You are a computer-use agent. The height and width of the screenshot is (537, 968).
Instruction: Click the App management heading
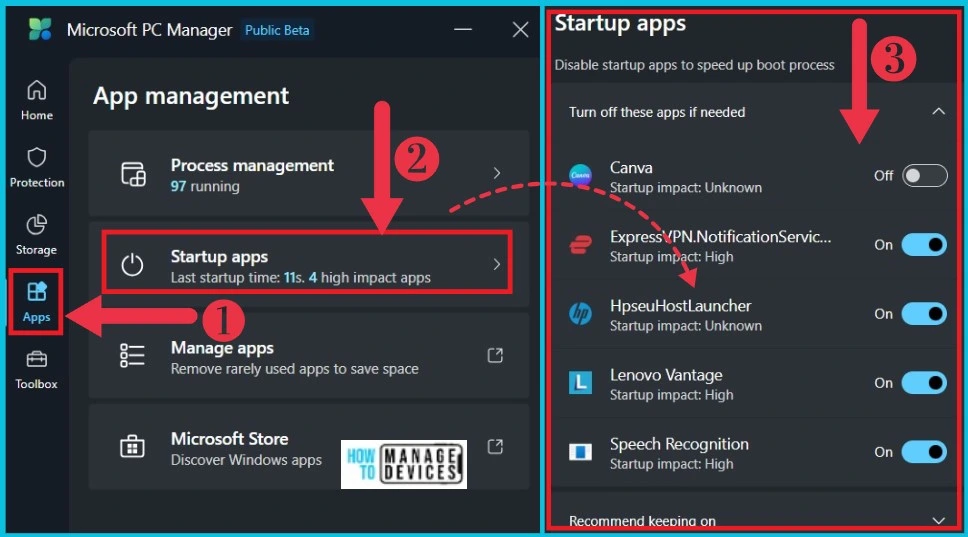point(191,96)
